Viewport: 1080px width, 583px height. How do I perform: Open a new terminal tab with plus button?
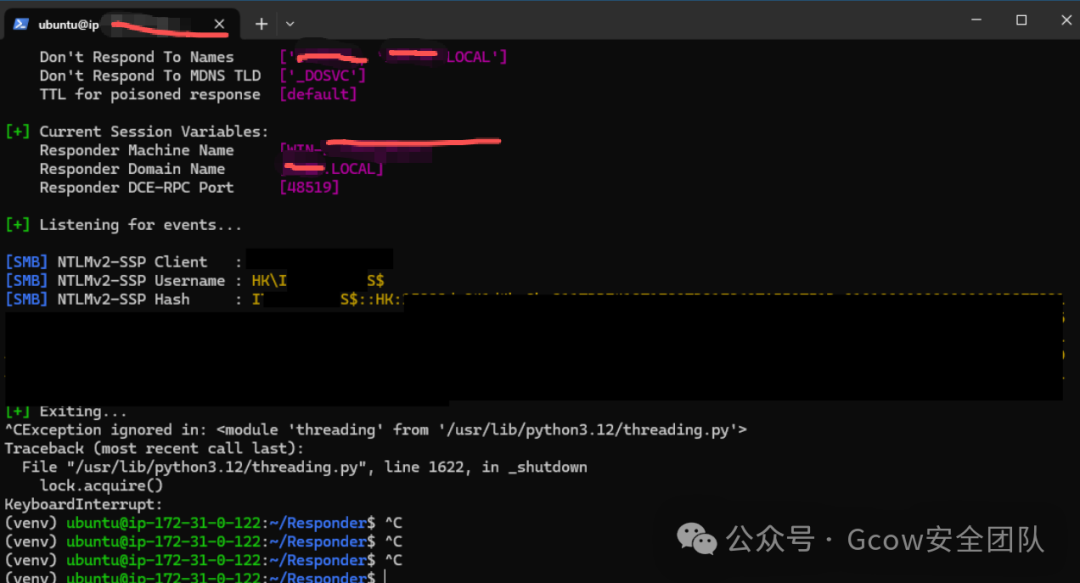pos(261,24)
